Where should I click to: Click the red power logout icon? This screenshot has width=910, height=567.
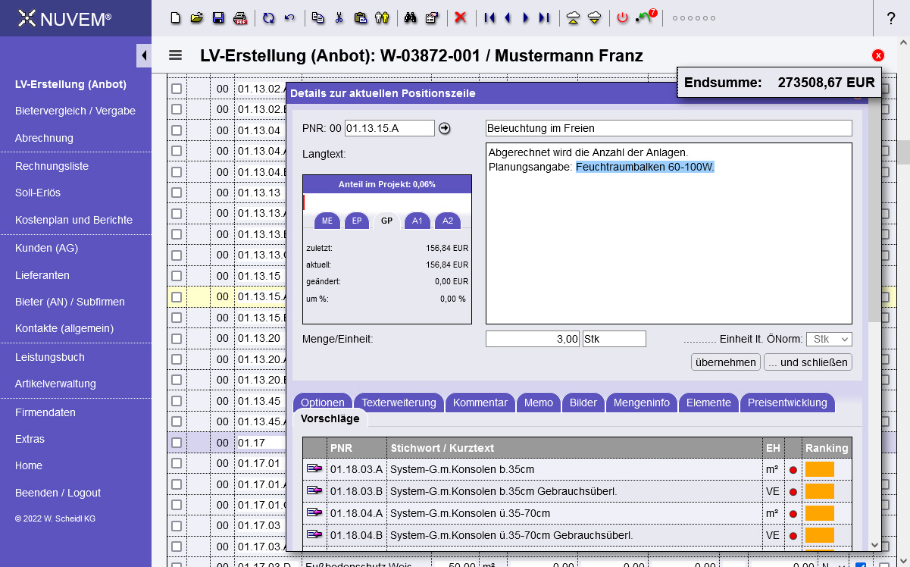click(622, 18)
